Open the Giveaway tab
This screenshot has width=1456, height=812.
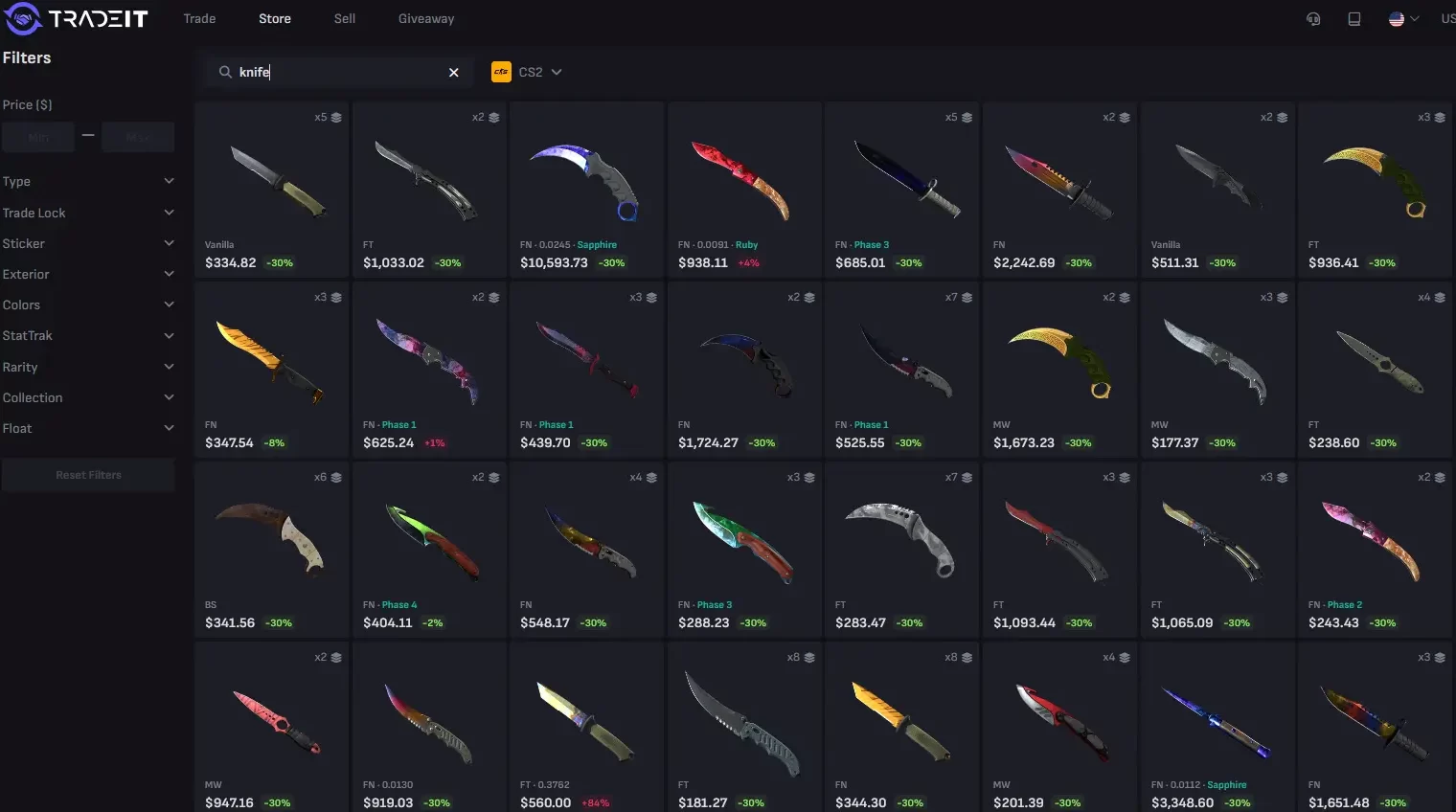[x=426, y=19]
